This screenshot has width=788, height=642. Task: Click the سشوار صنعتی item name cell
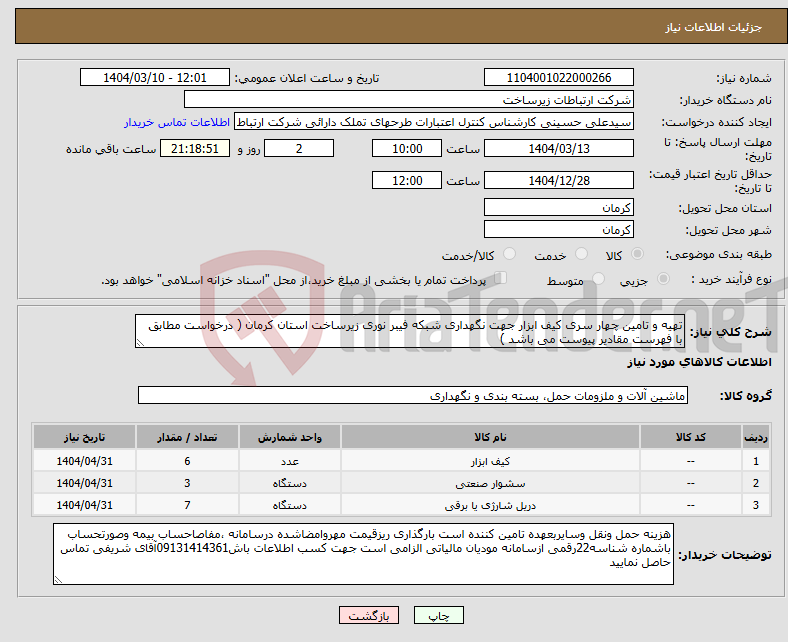coord(490,483)
